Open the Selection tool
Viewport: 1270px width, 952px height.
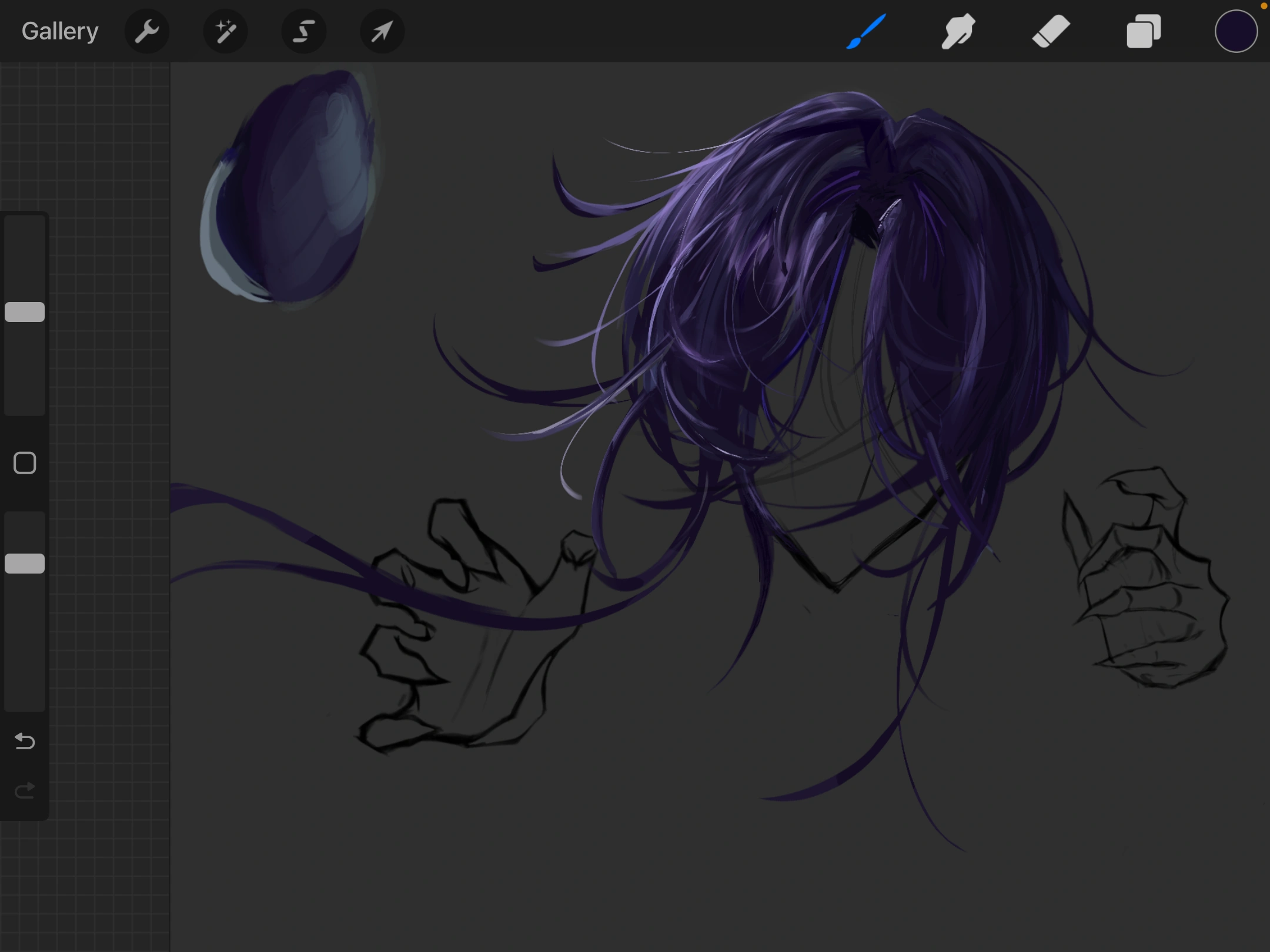click(303, 31)
